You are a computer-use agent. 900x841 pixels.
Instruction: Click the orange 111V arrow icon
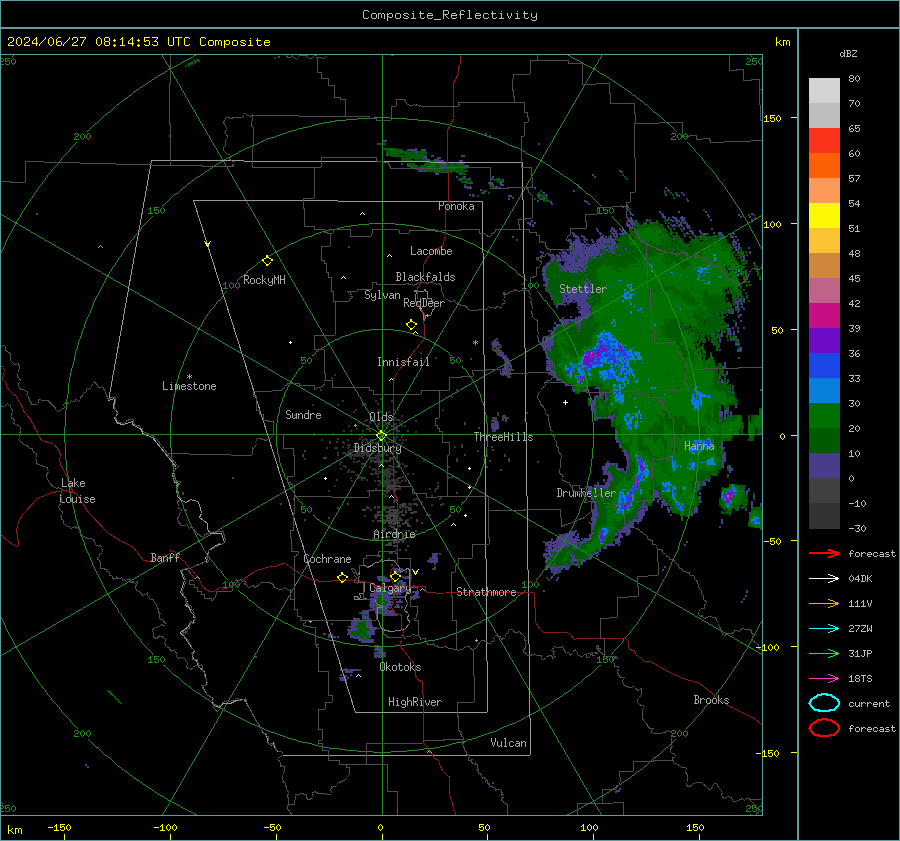[x=824, y=603]
